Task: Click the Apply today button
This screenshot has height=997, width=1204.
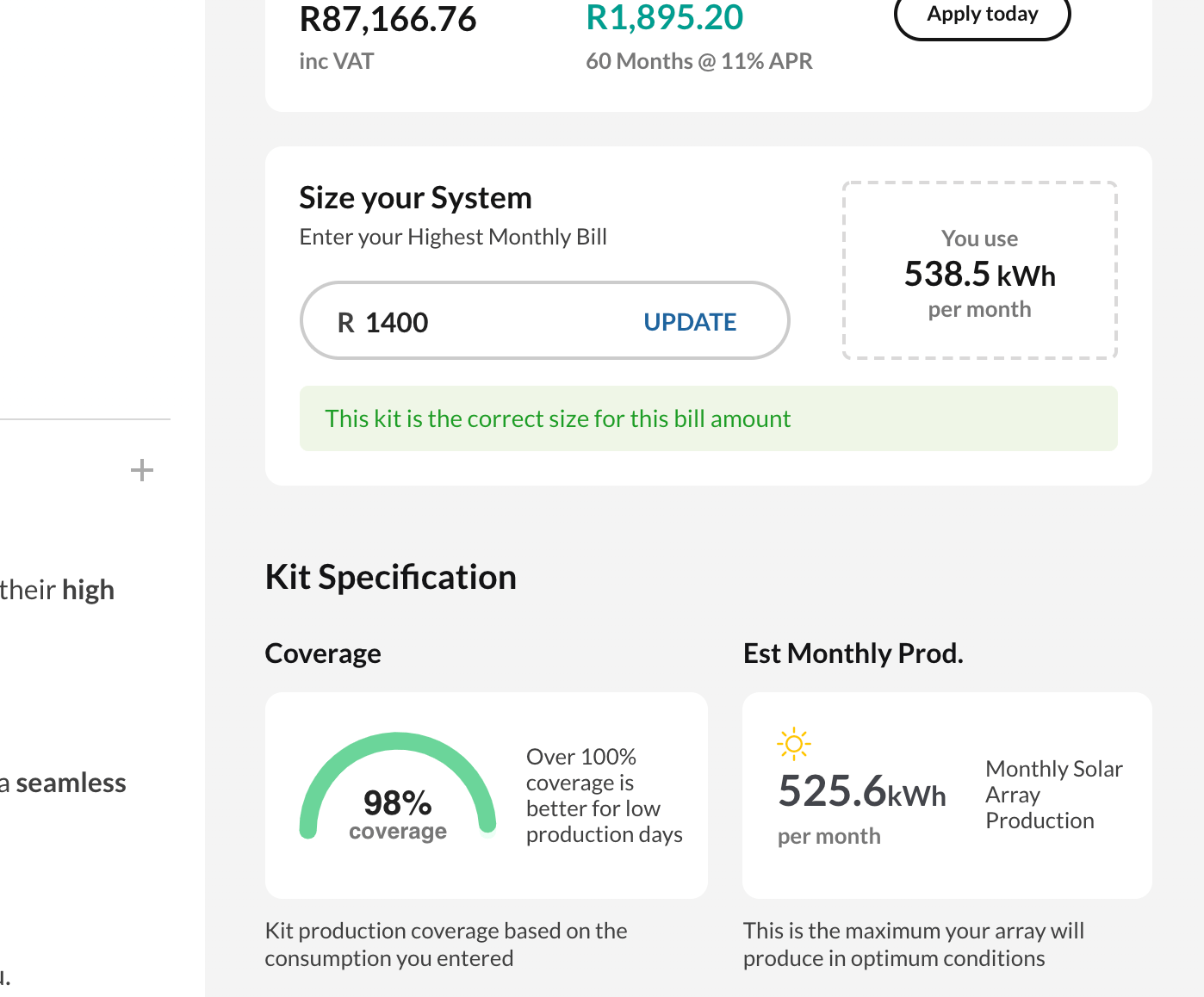Action: coord(983,15)
